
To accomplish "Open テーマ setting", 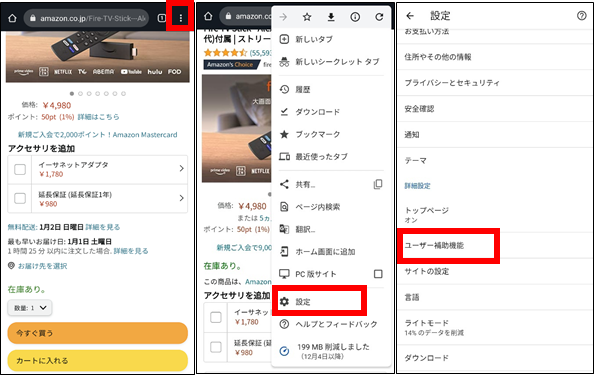I will point(494,161).
